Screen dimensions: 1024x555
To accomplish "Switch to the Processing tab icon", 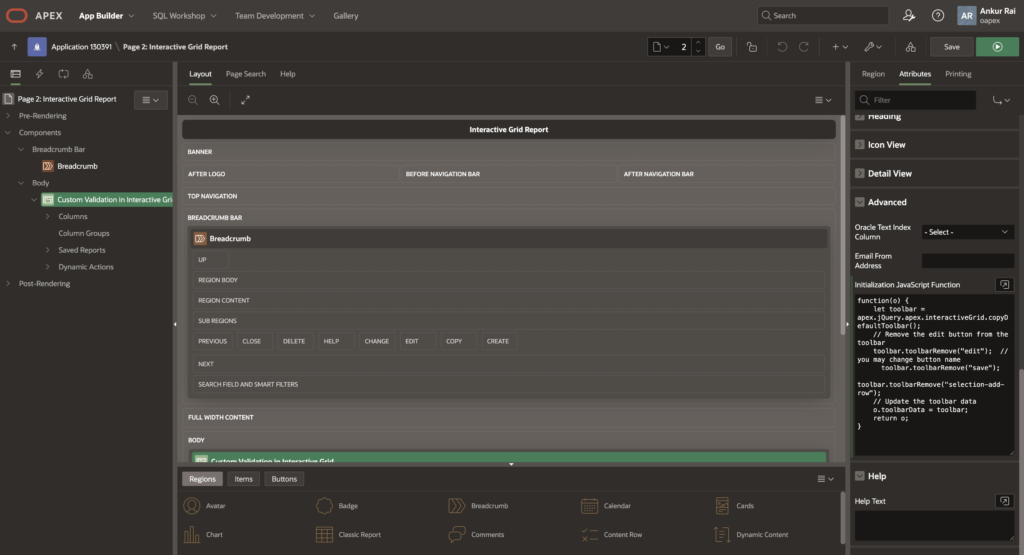I will click(x=63, y=74).
